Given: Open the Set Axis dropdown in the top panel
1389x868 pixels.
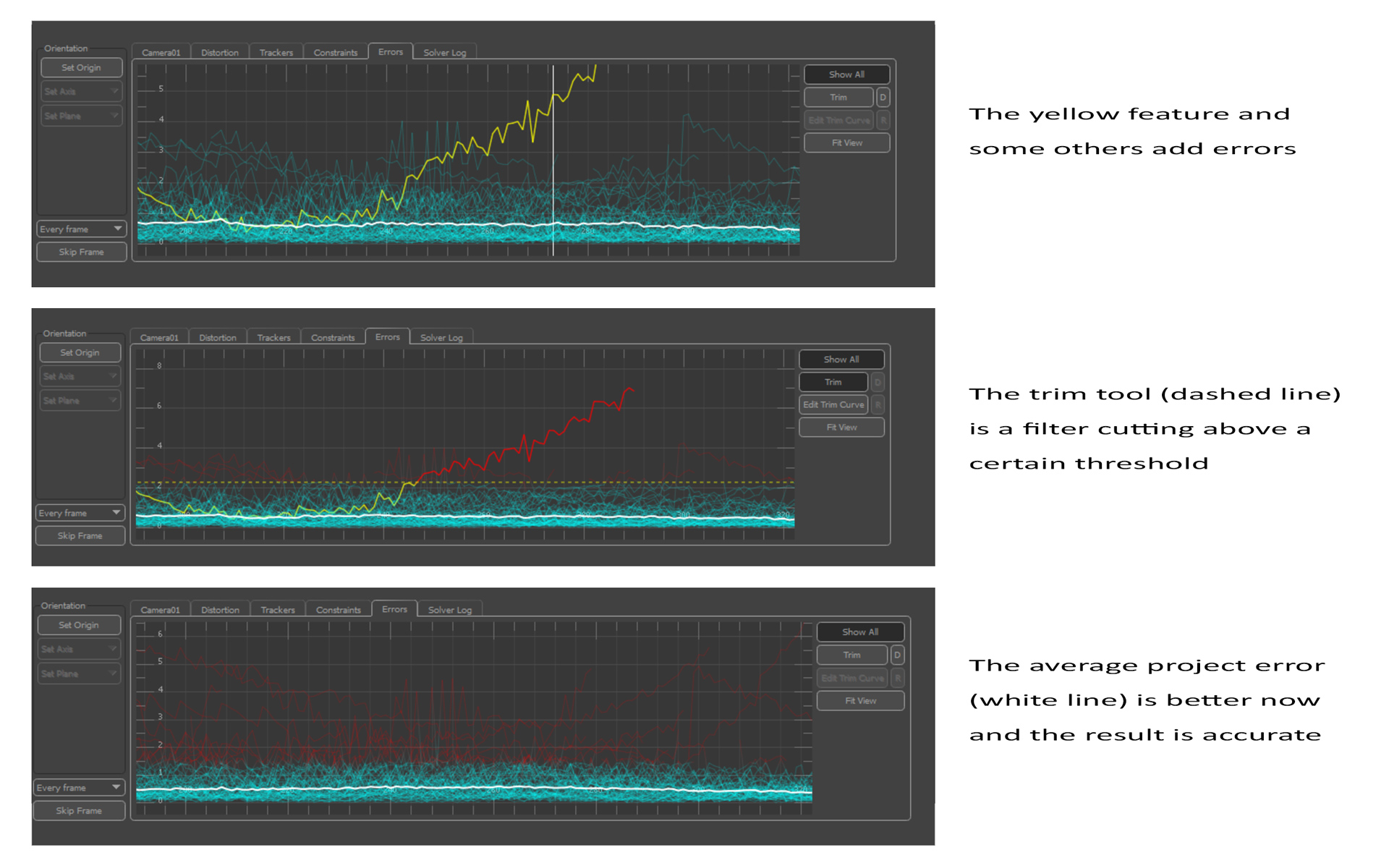Looking at the screenshot, I should (x=81, y=92).
